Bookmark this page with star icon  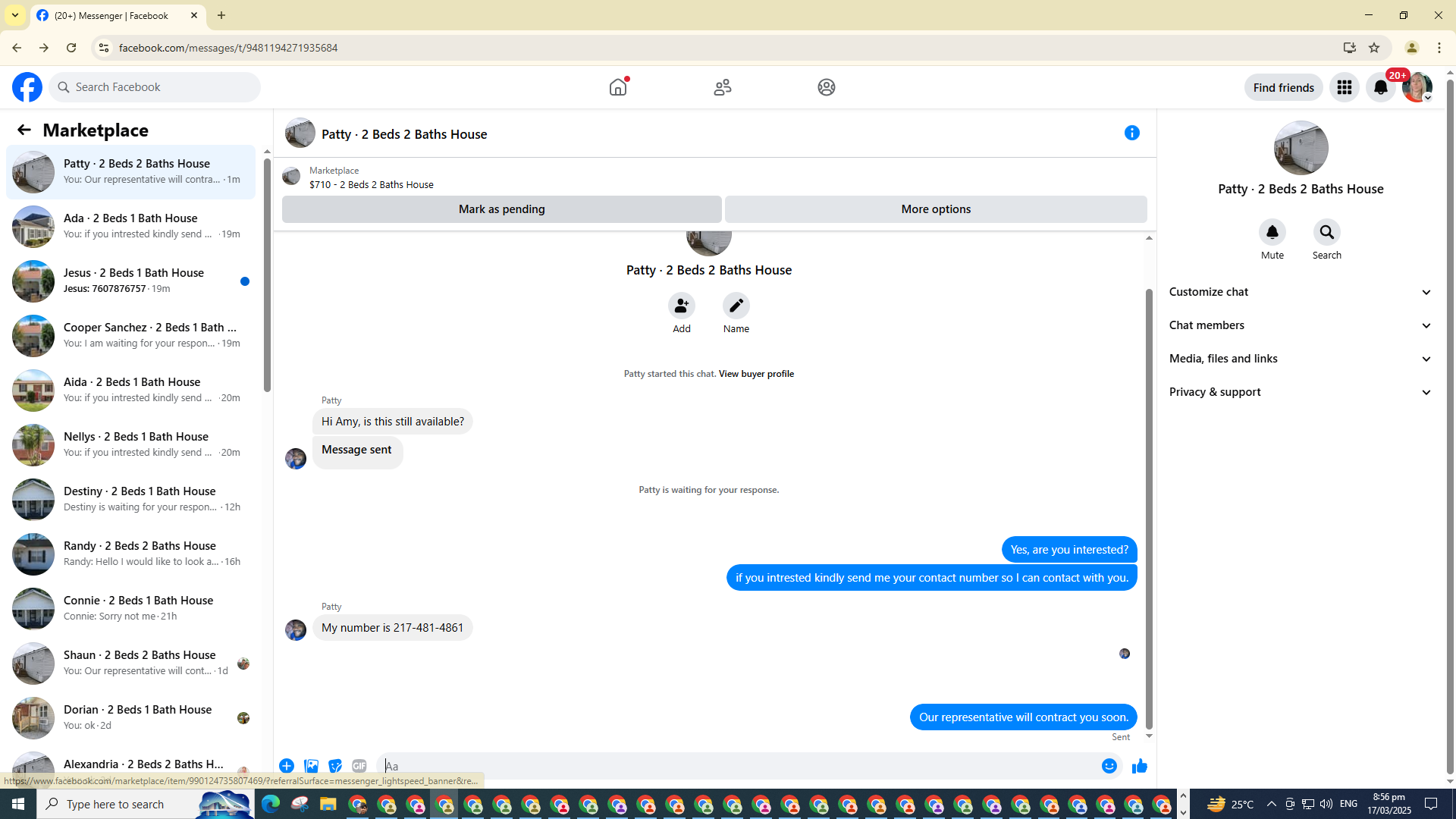tap(1374, 48)
